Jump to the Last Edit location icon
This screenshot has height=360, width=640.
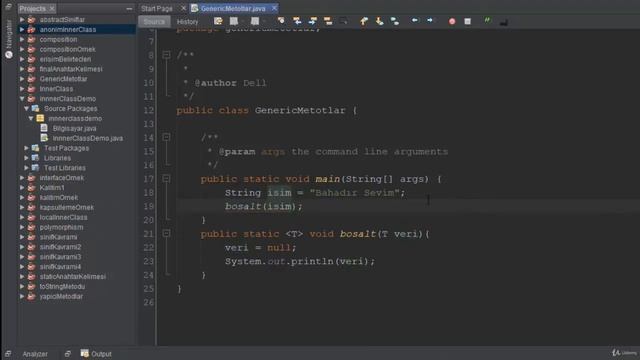point(218,21)
